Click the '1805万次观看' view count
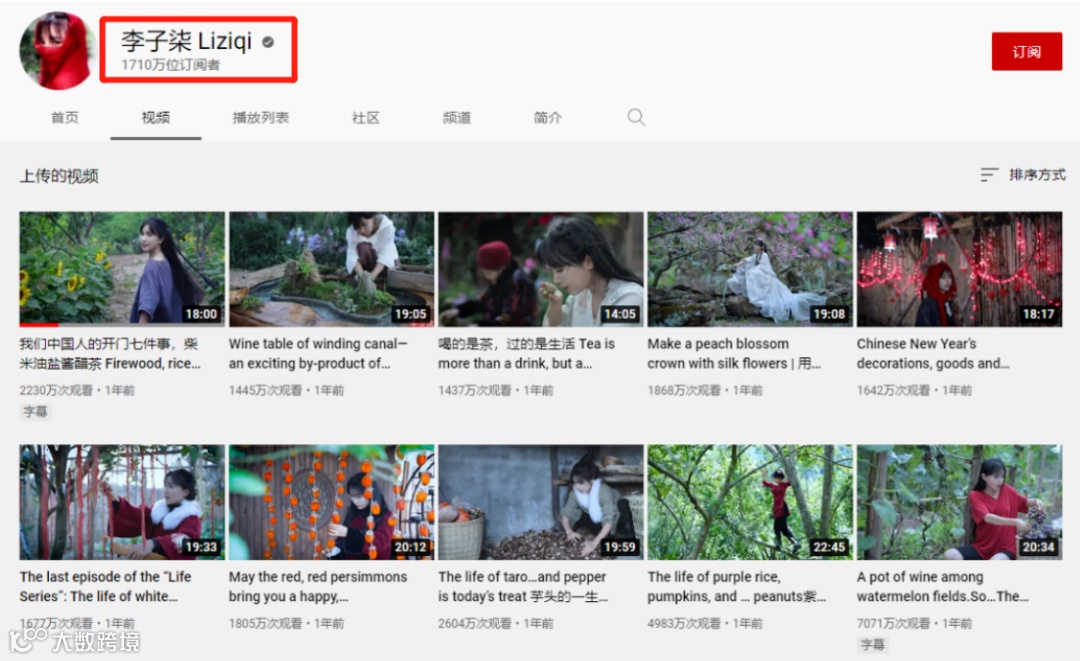 pos(265,623)
